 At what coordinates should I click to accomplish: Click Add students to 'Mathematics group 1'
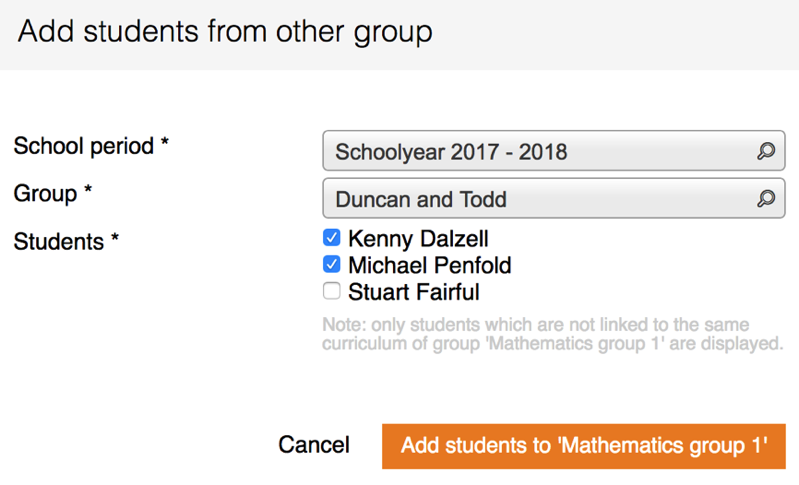point(583,445)
